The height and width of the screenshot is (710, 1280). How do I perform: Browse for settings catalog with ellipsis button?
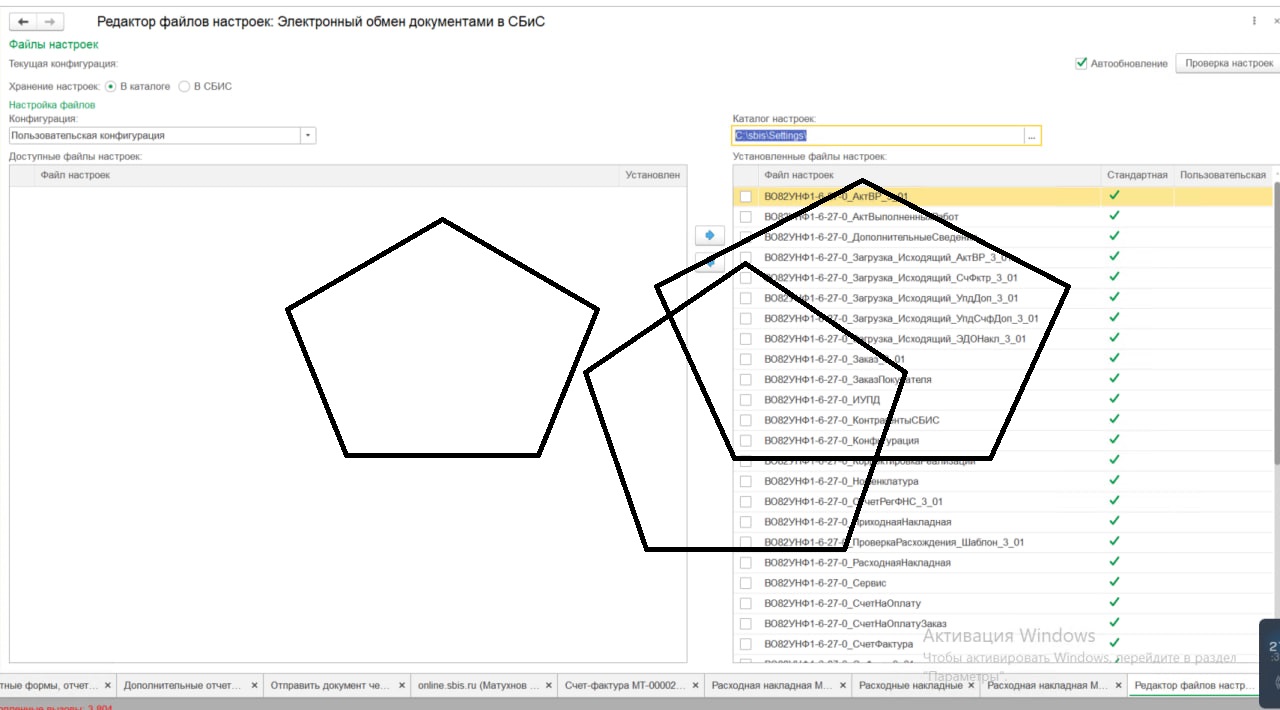point(1031,136)
